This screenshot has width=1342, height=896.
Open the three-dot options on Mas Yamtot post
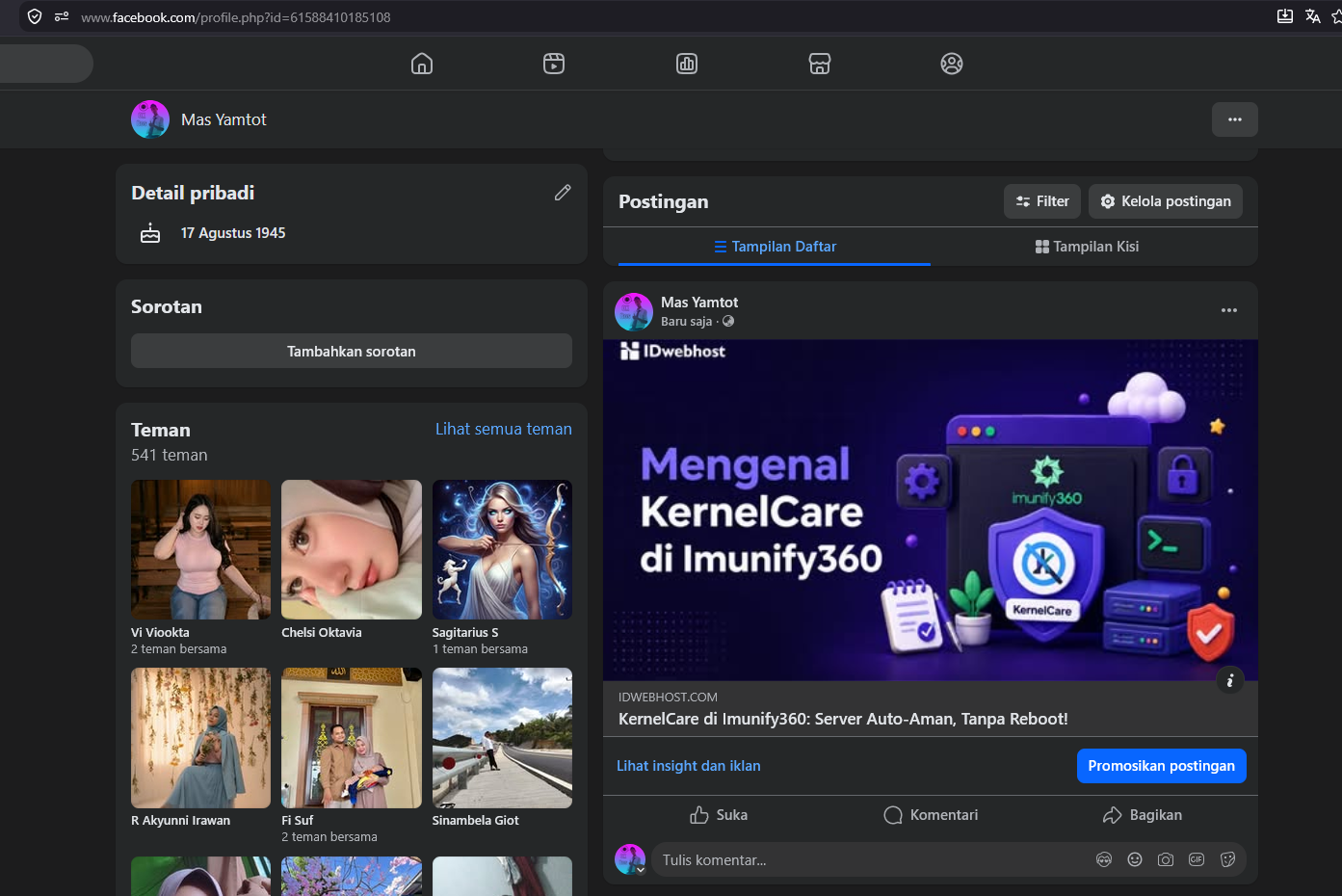[1229, 310]
